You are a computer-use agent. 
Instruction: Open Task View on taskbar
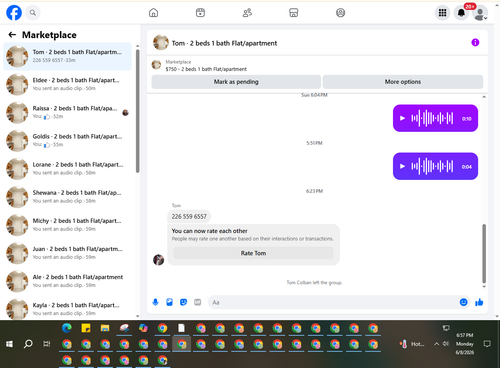point(47,344)
